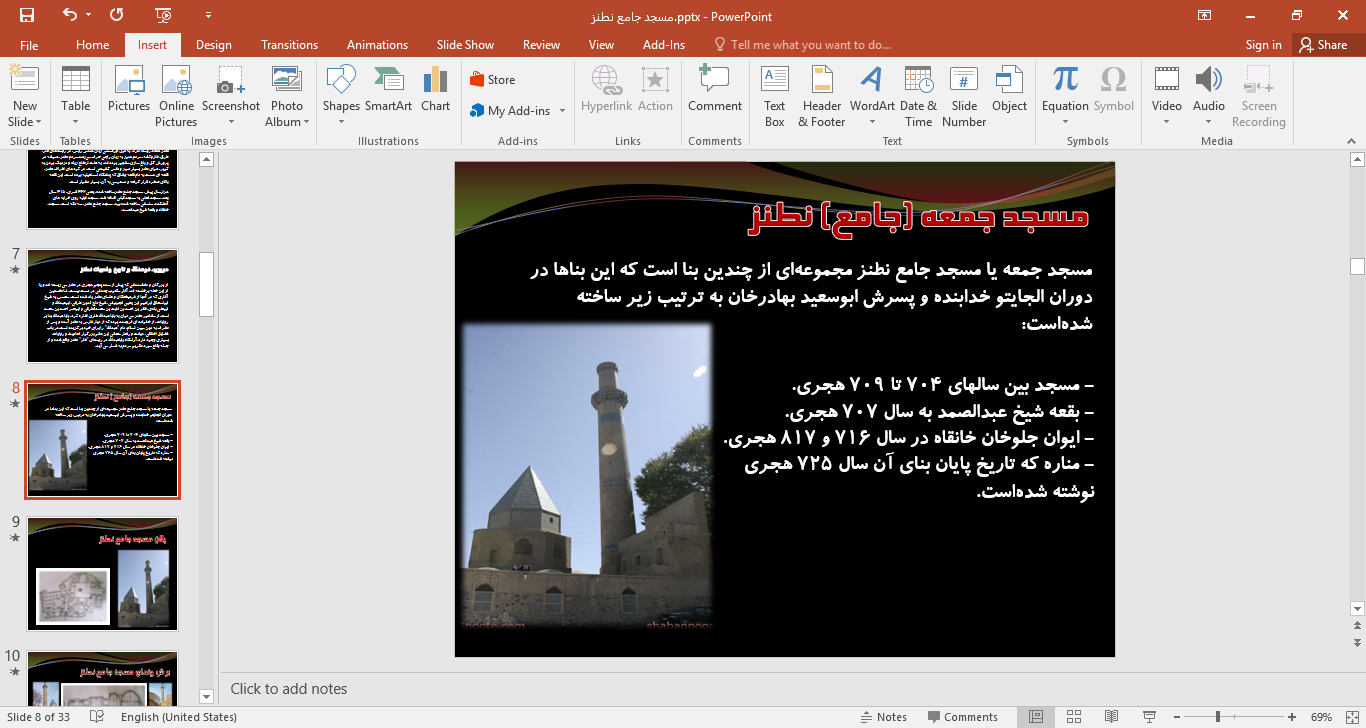This screenshot has height=728, width=1366.
Task: Click the Undo icon
Action: click(69, 15)
